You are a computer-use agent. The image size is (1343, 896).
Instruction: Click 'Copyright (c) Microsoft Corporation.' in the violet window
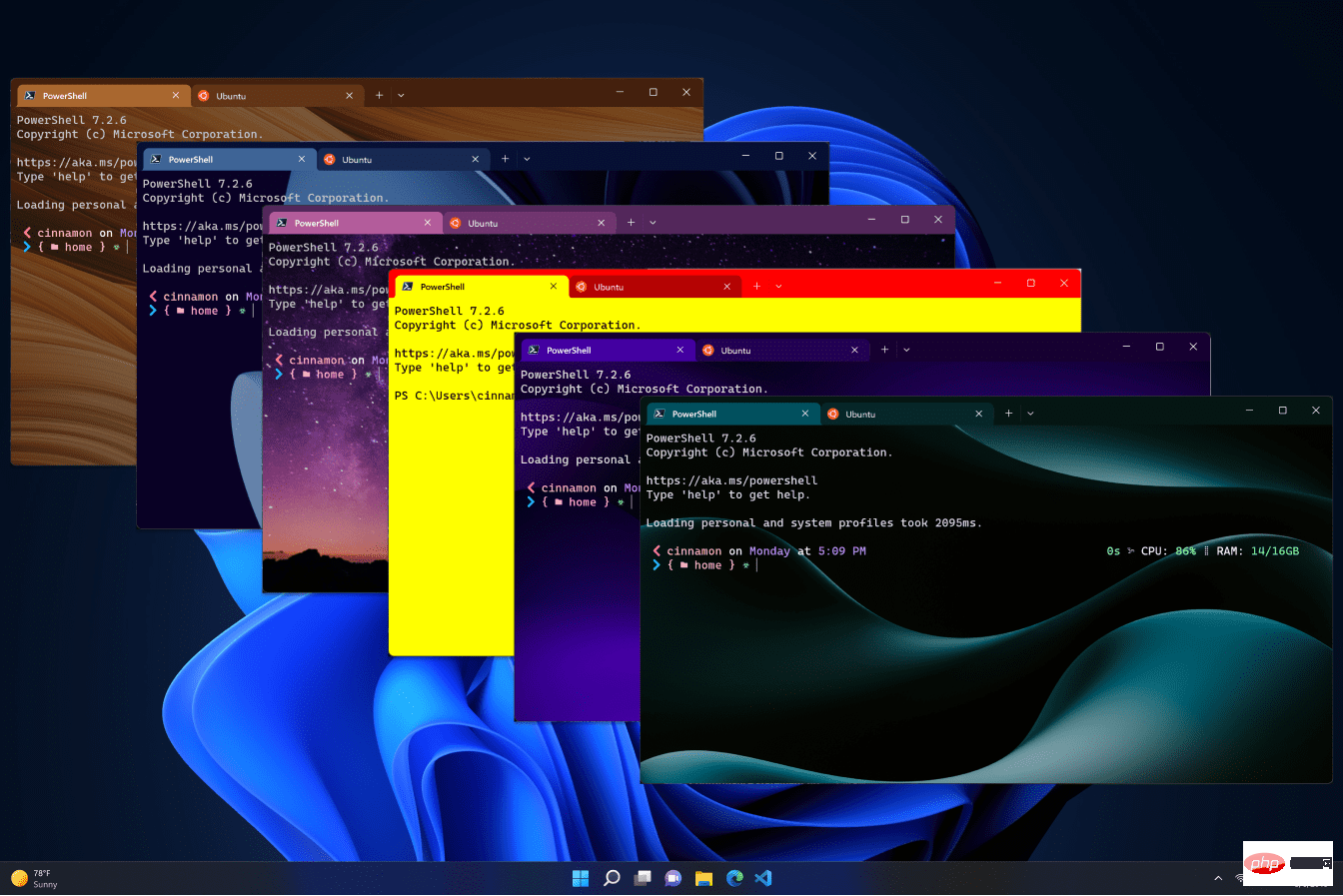pos(644,389)
